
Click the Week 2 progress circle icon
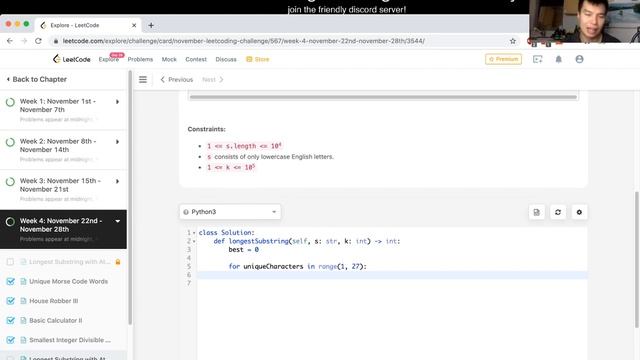click(x=10, y=142)
